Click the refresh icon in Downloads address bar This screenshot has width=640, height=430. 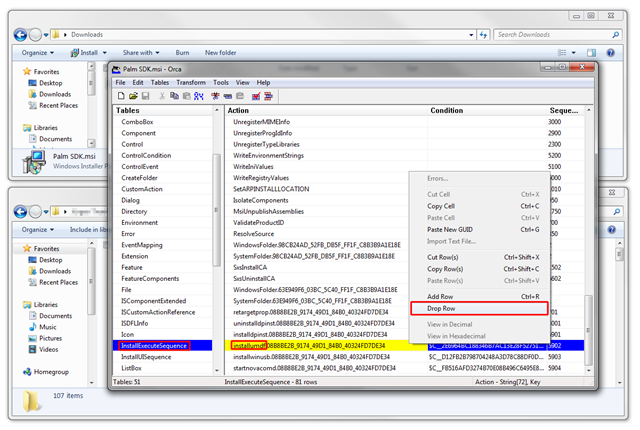(484, 35)
